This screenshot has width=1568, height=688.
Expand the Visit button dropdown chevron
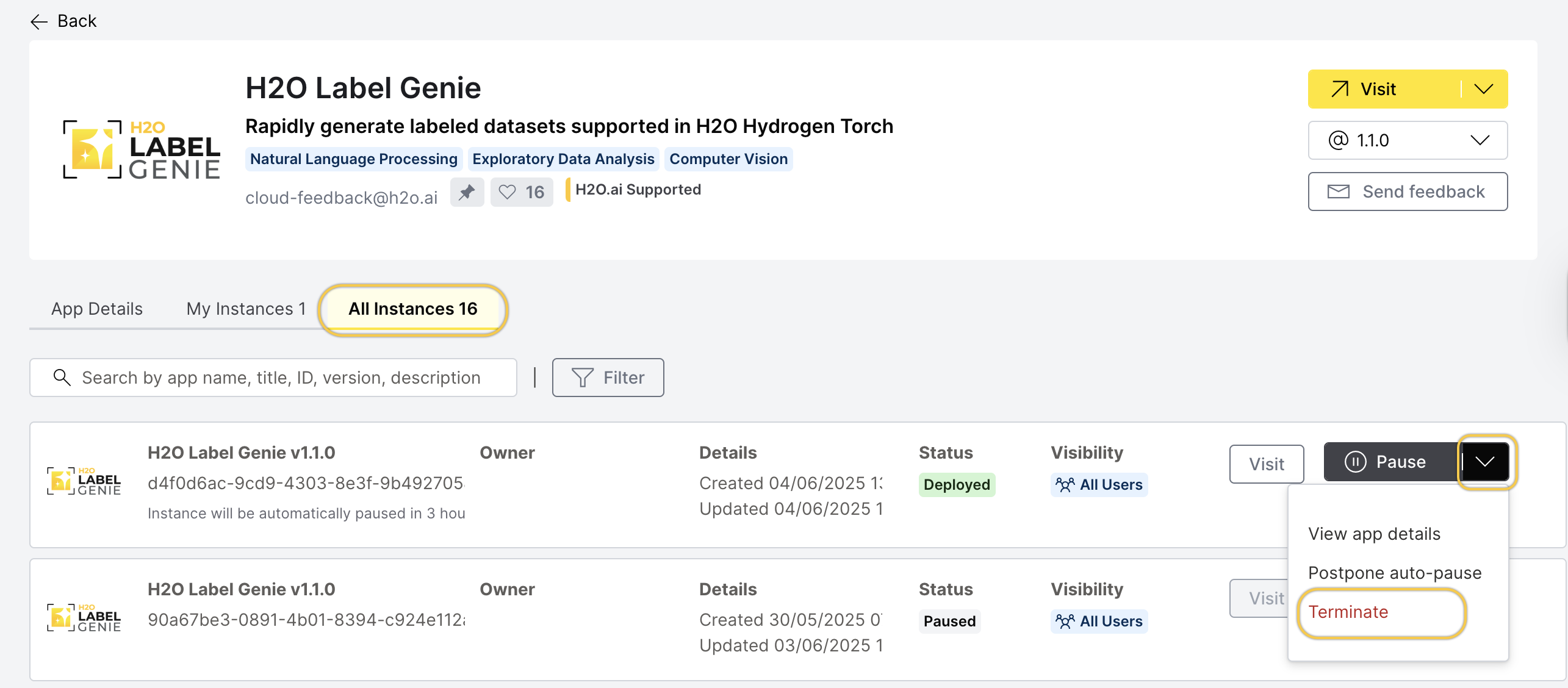pyautogui.click(x=1485, y=88)
